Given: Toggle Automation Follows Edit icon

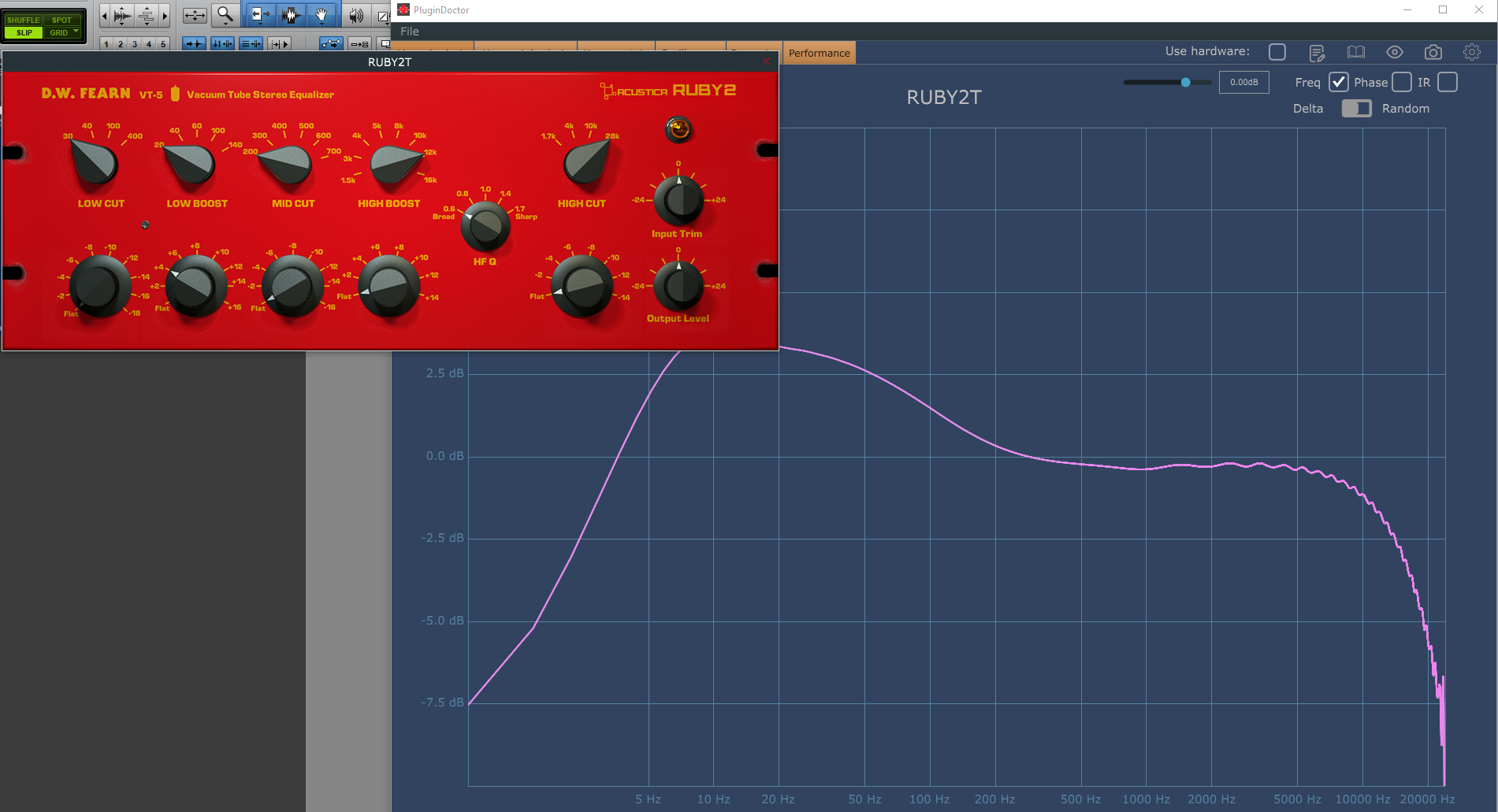Looking at the screenshot, I should 331,44.
